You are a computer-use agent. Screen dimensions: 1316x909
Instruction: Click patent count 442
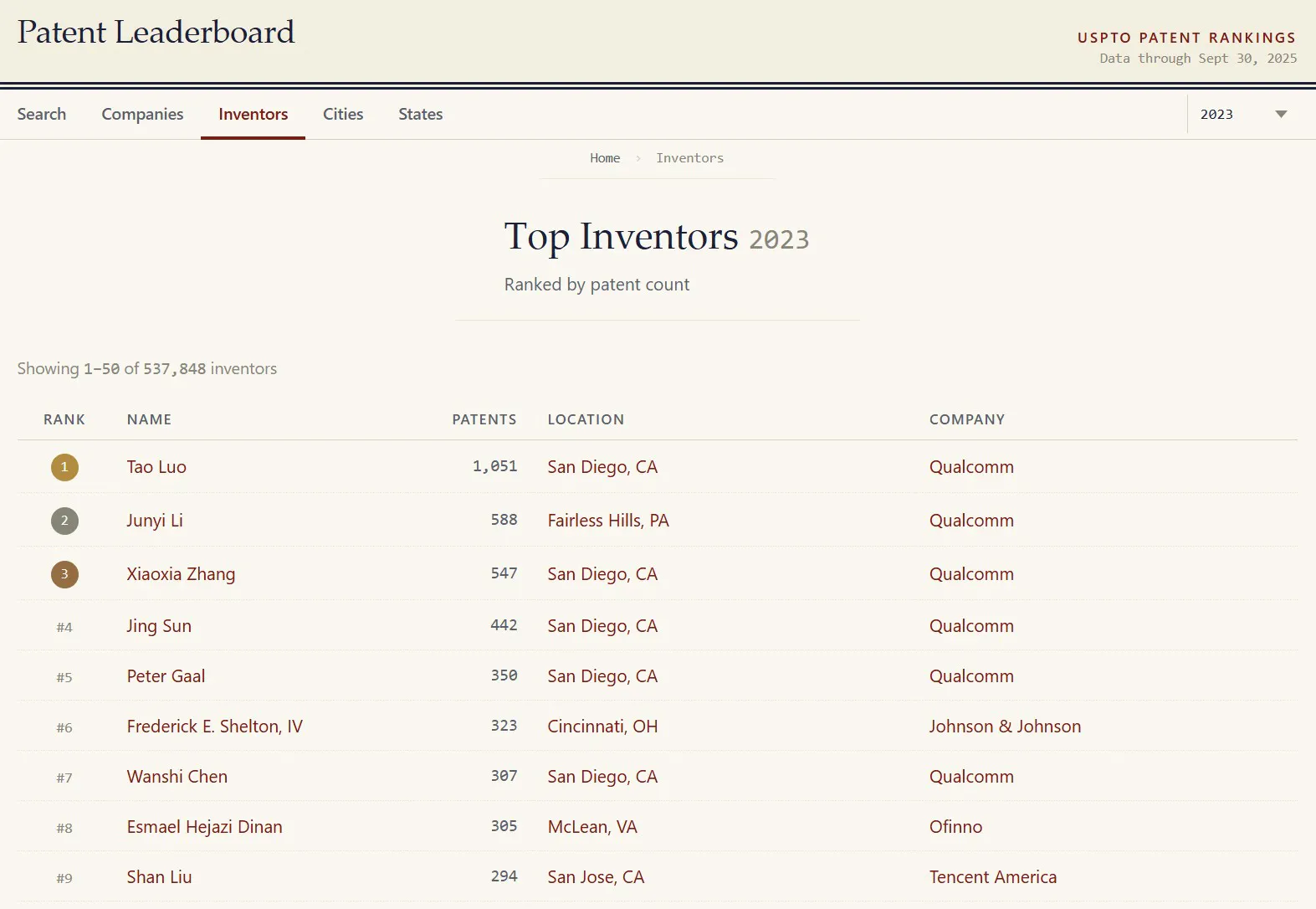pos(504,625)
